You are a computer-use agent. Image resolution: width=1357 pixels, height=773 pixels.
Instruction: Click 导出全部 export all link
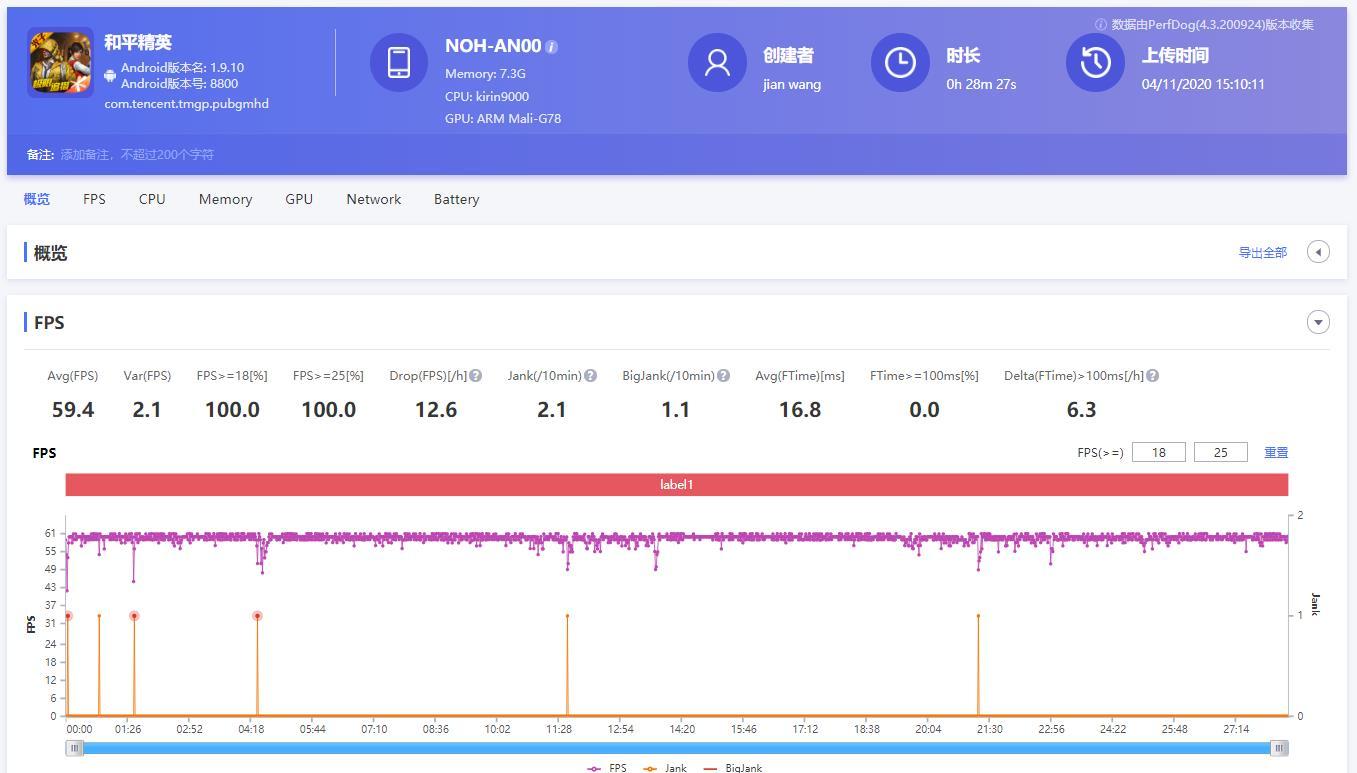tap(1262, 253)
